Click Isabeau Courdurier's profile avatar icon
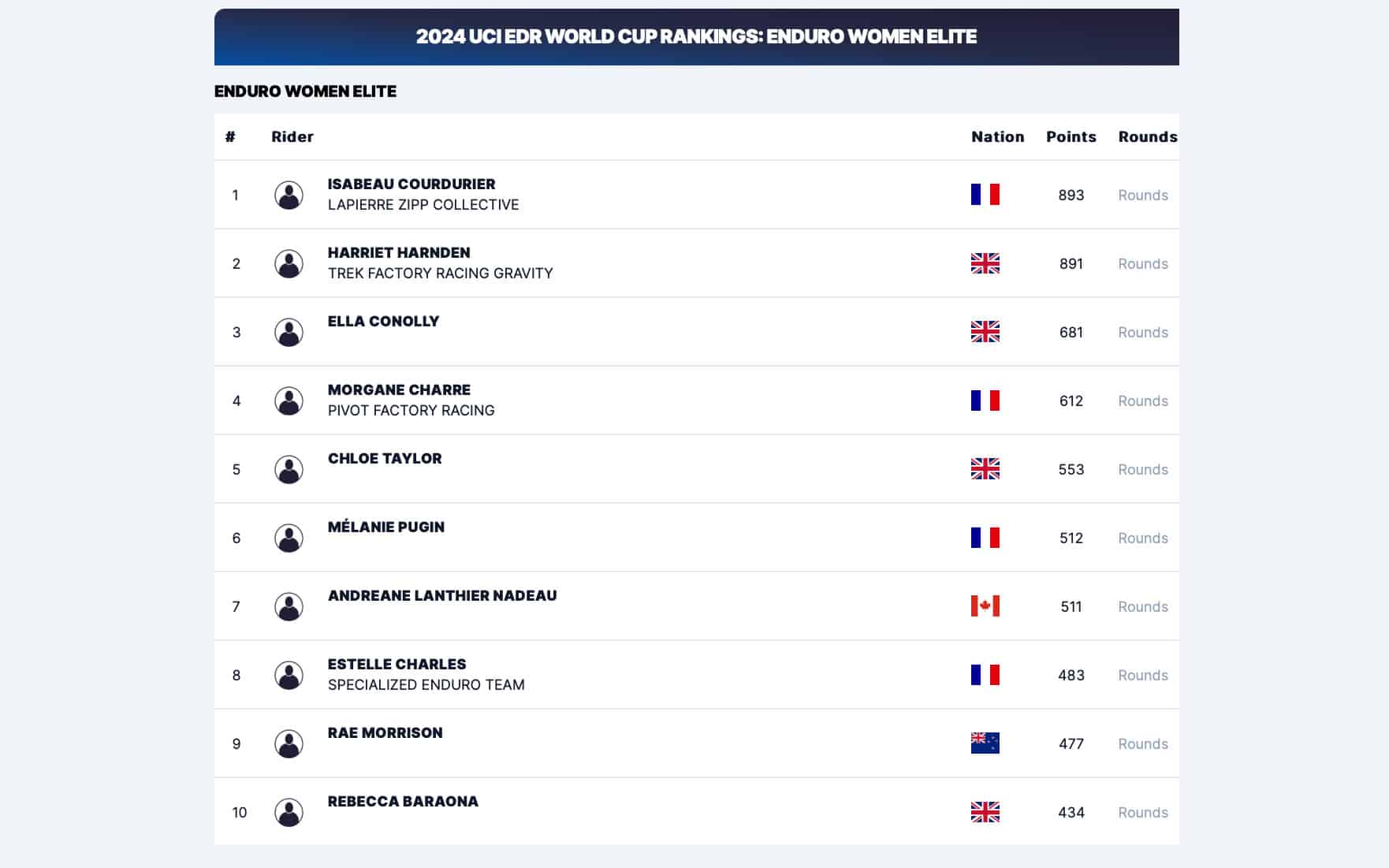Screen dimensions: 1389x868 [x=289, y=195]
